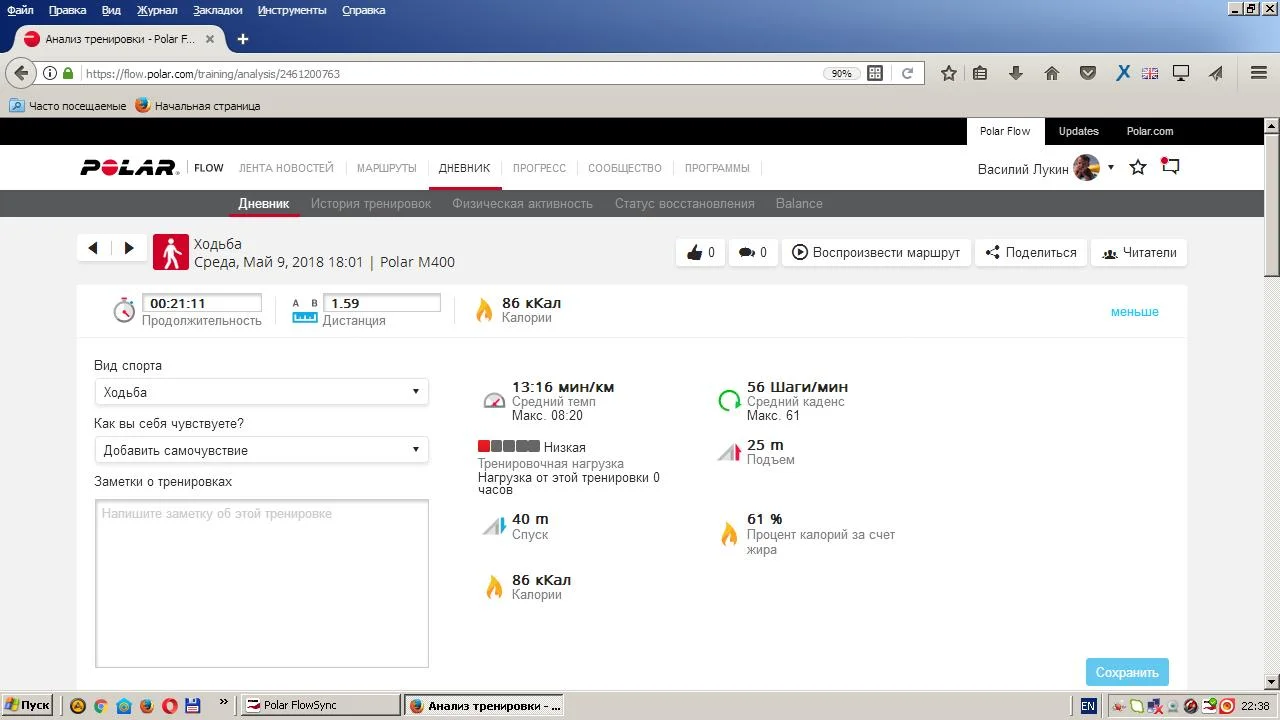Click меньше link to collapse details
1280x720 pixels.
click(x=1134, y=312)
